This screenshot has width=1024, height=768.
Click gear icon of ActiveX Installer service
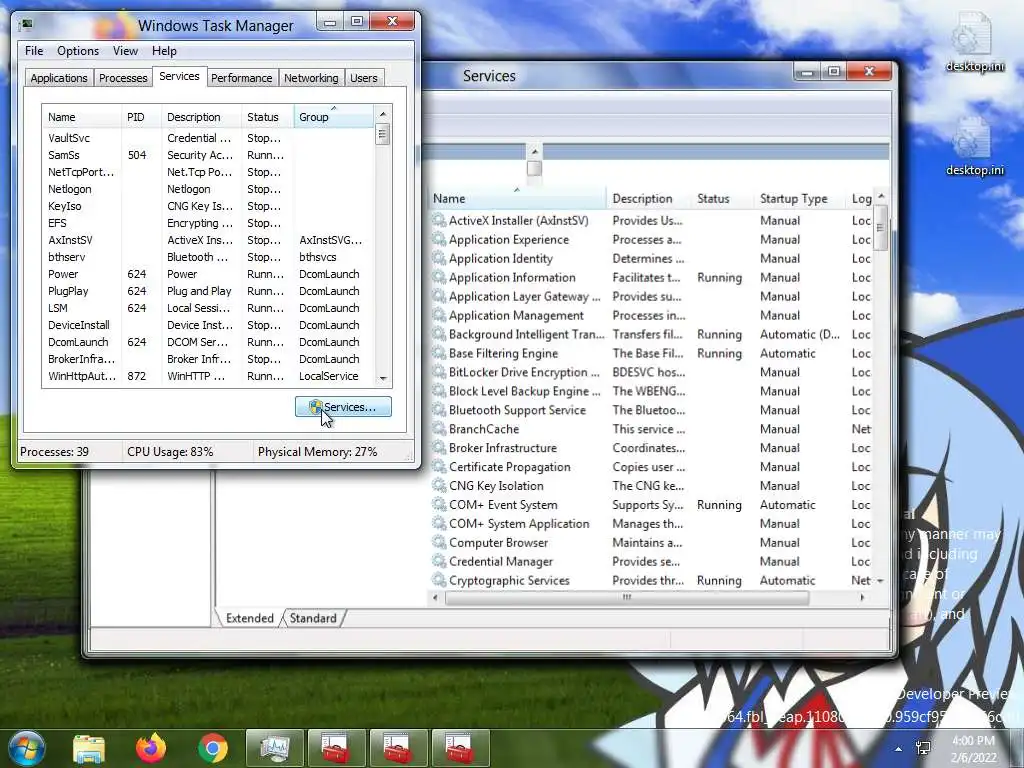439,221
